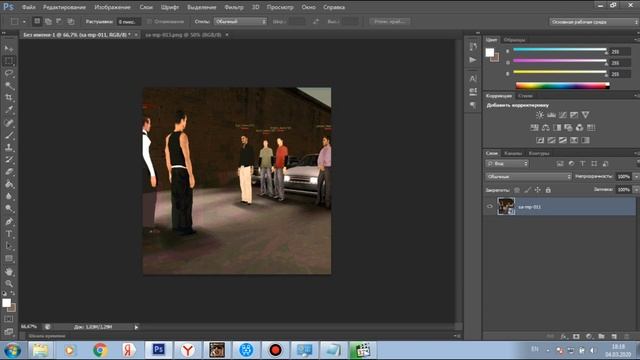
Task: Open the Фильтр menu
Action: (233, 7)
